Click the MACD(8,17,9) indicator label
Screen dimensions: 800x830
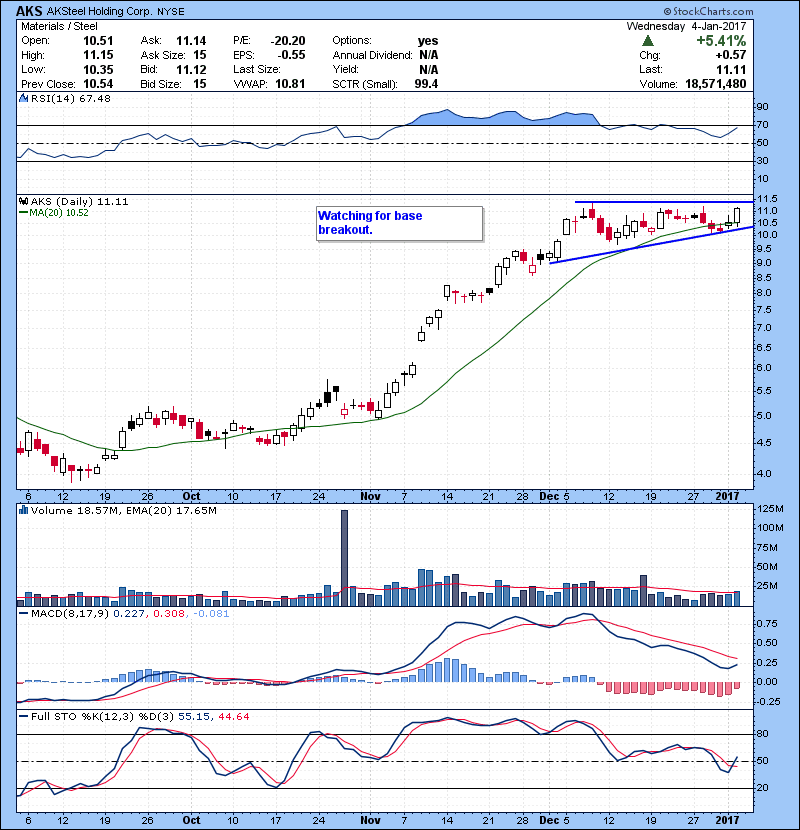click(70, 614)
